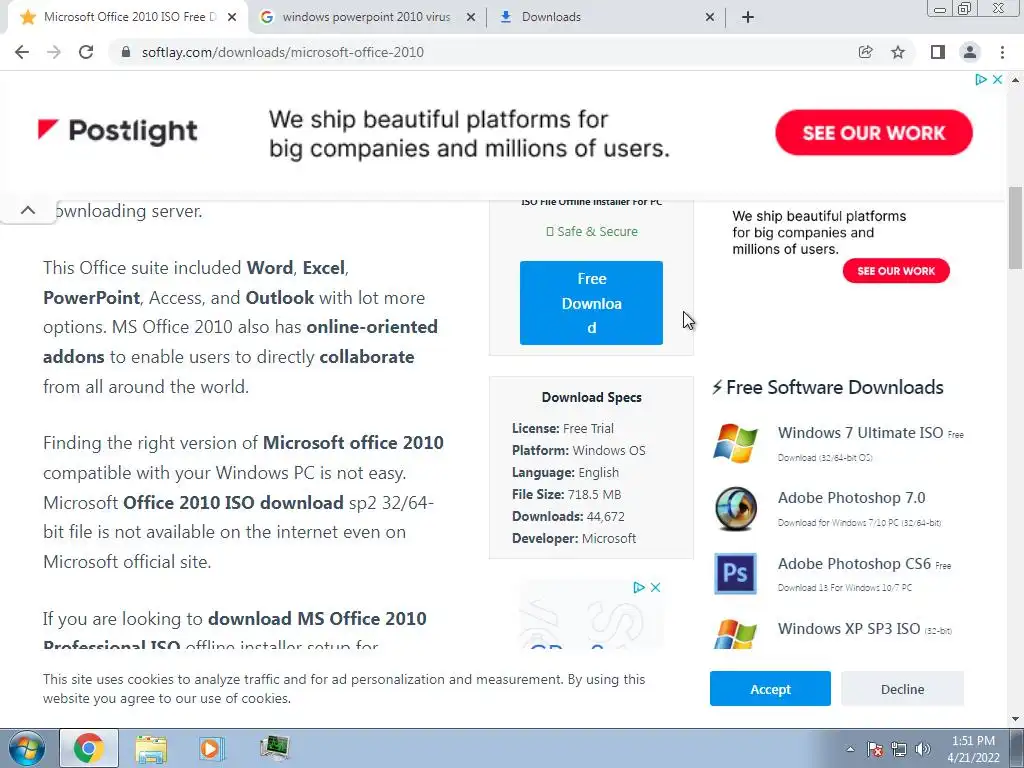Click the browser forward arrow
This screenshot has width=1024, height=768.
coord(54,52)
